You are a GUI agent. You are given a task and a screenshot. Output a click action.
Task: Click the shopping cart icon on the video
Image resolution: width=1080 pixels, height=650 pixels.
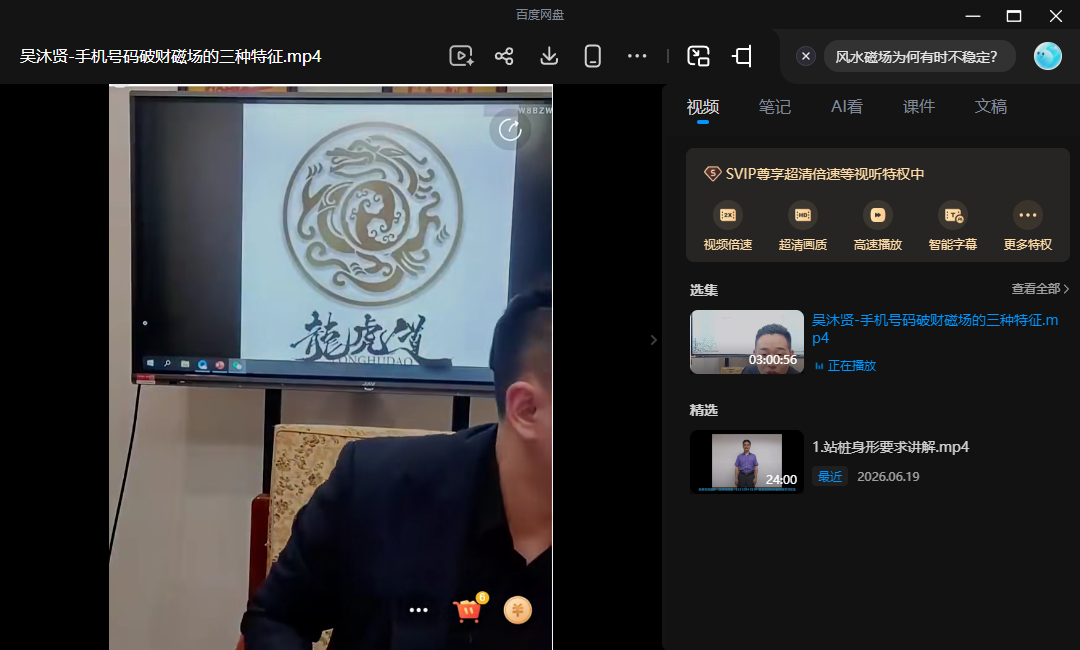469,609
